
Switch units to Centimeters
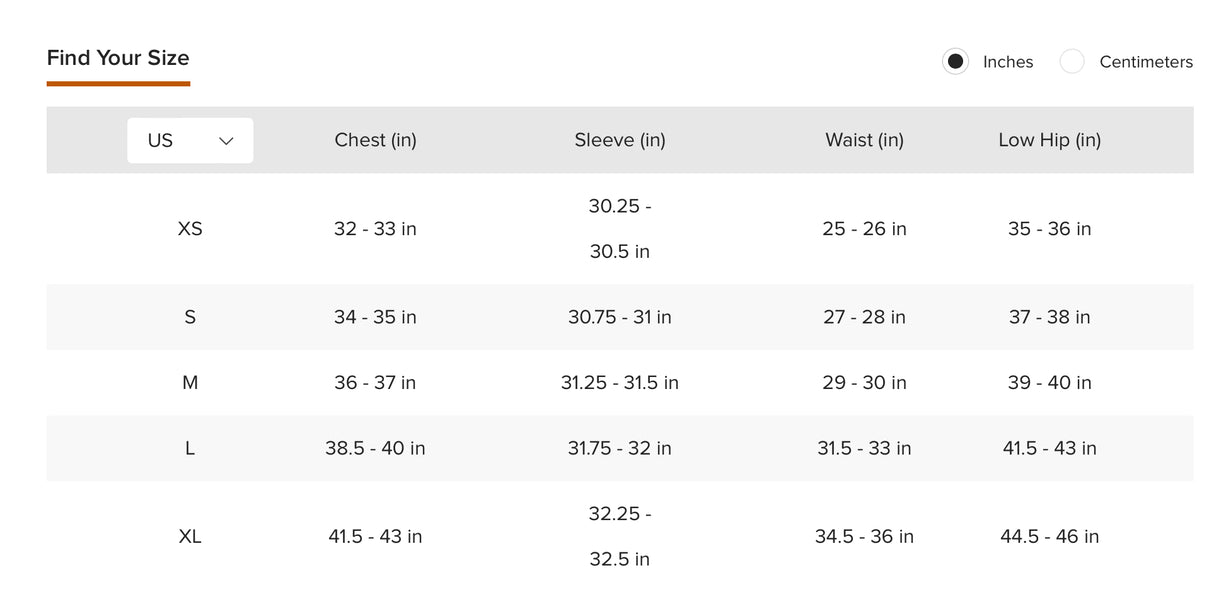(1072, 62)
